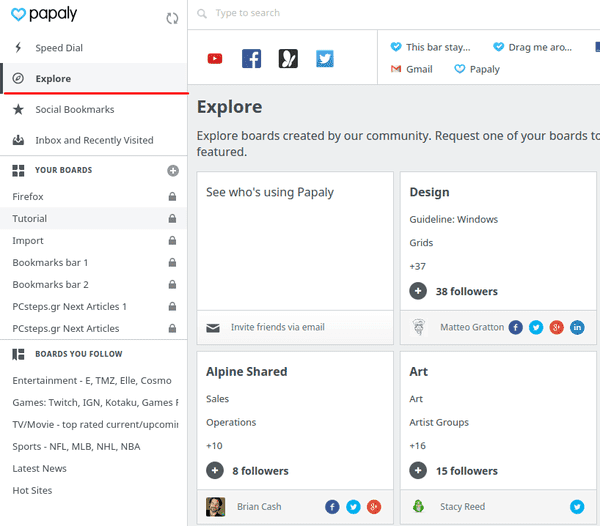Click the 'This bar stay...' bookmark

(x=430, y=47)
